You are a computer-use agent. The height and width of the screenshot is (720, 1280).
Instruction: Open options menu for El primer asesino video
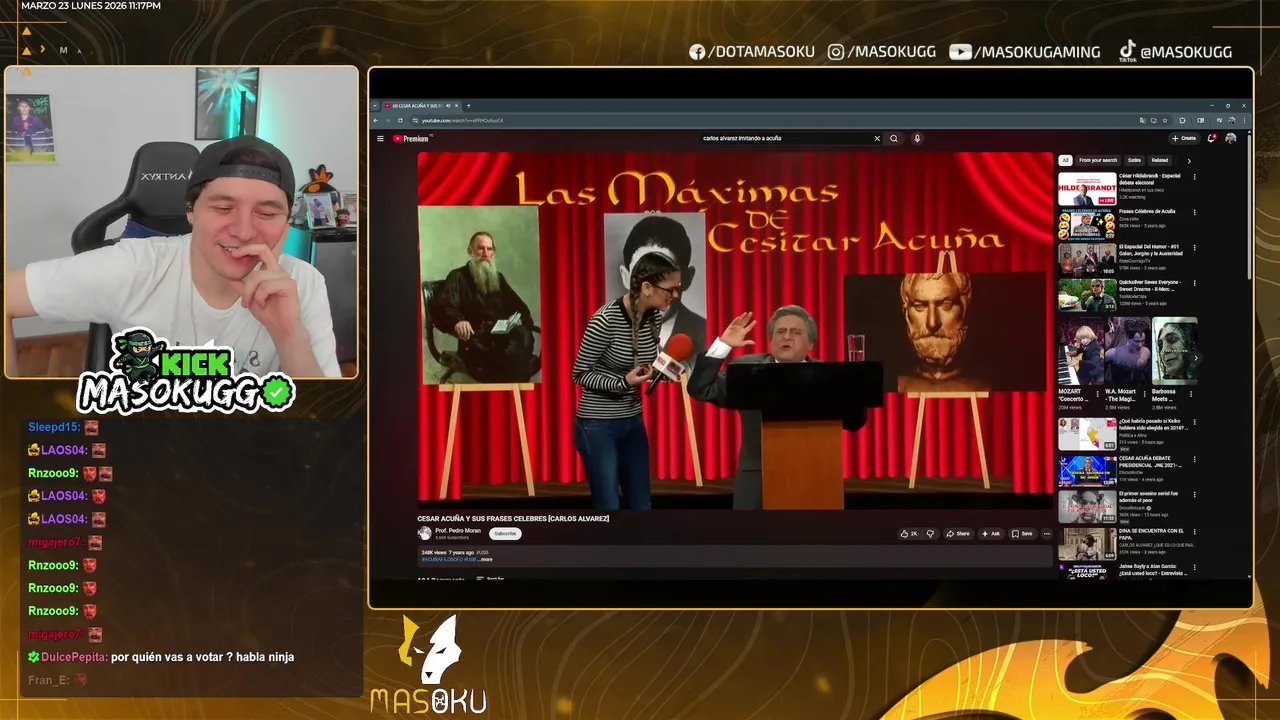[x=1194, y=496]
